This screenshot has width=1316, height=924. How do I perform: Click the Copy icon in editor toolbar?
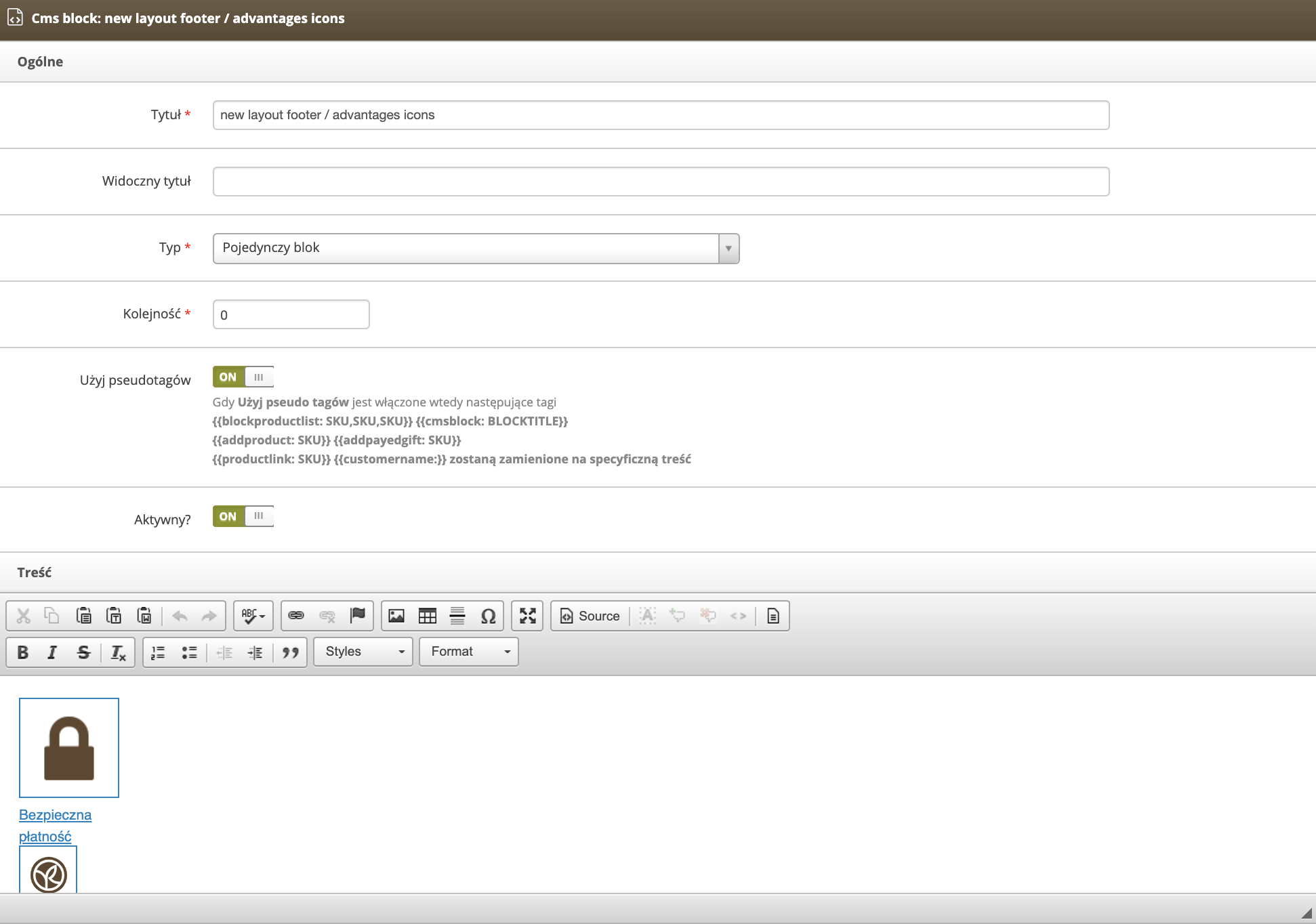pyautogui.click(x=52, y=616)
